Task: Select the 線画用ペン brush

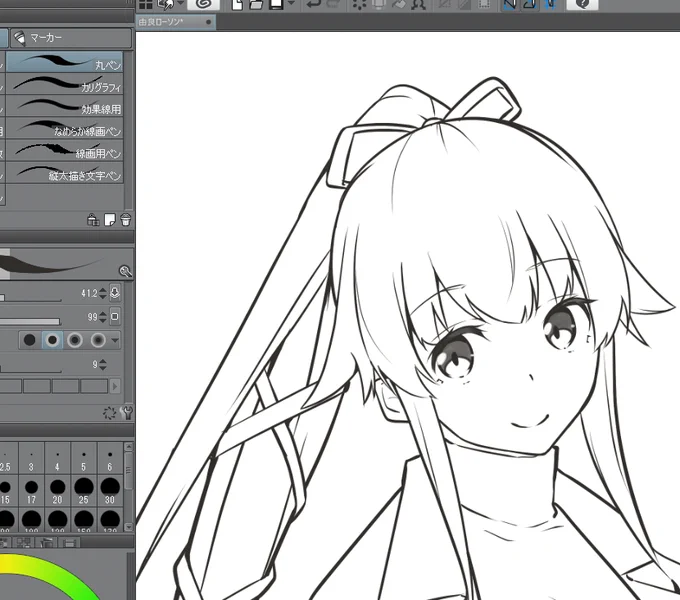Action: pyautogui.click(x=65, y=150)
